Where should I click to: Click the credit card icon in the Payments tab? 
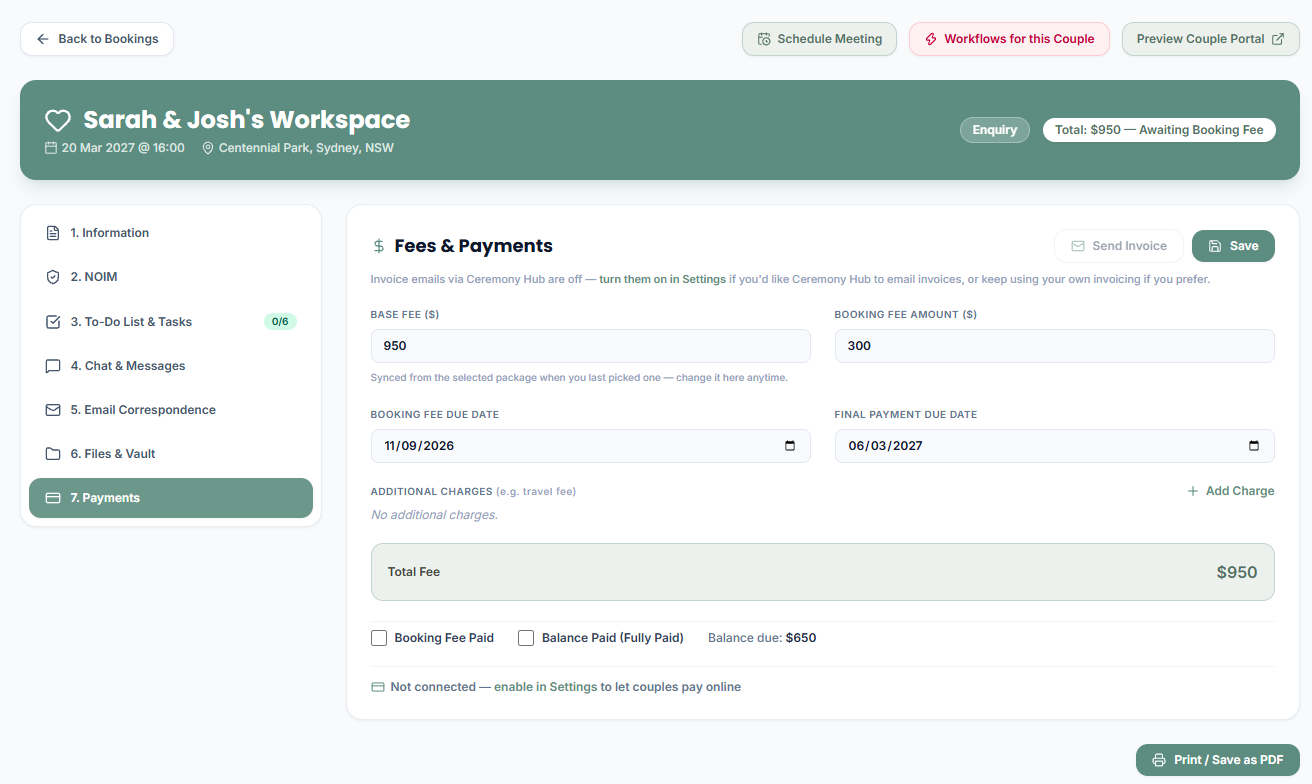53,498
